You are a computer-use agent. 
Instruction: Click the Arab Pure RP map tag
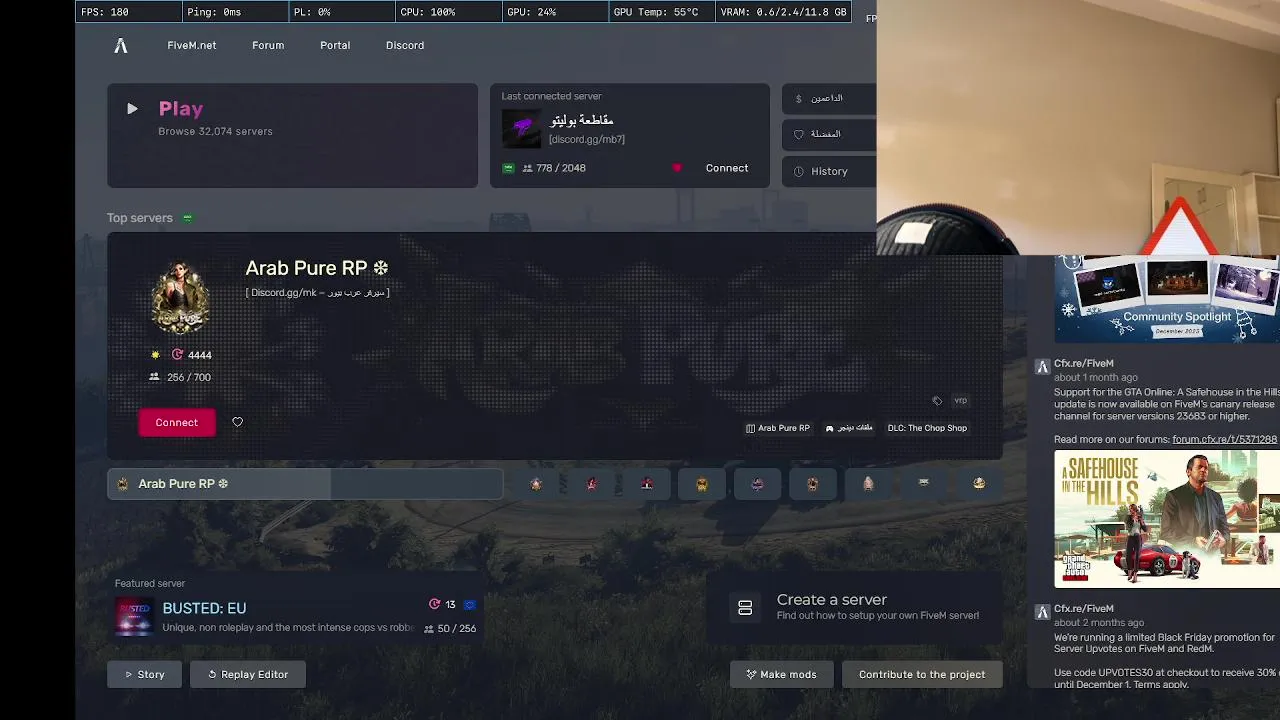coord(778,428)
